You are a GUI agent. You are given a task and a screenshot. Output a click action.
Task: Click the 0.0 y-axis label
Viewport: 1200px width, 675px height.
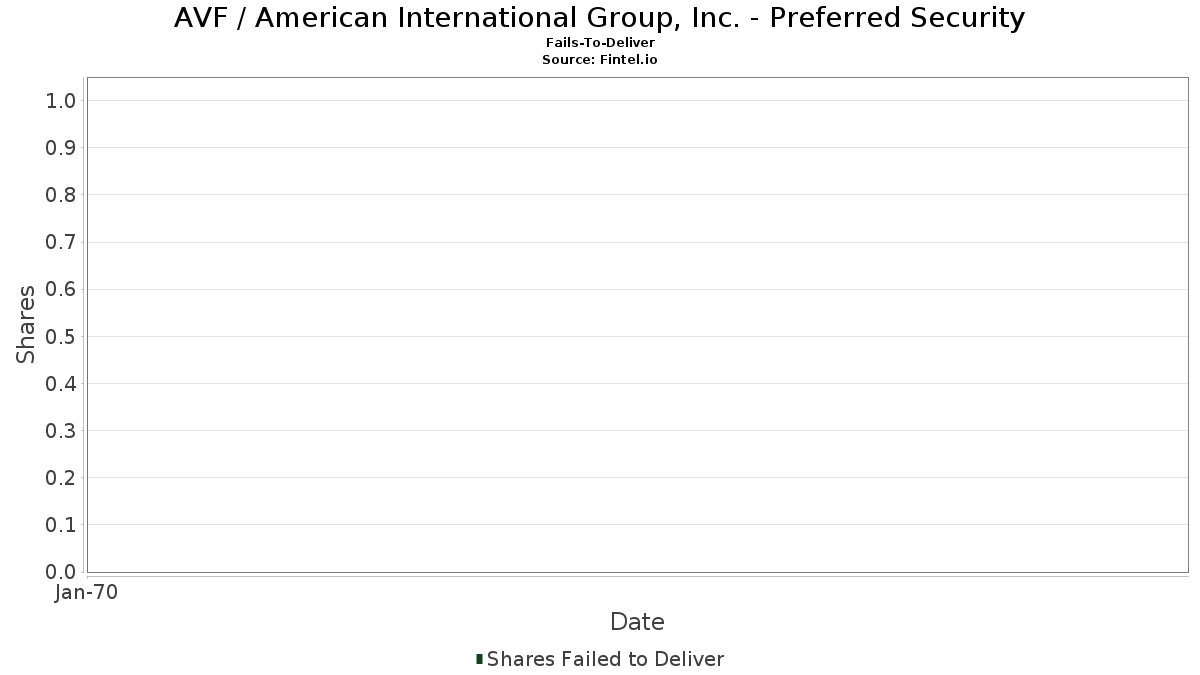(x=61, y=572)
